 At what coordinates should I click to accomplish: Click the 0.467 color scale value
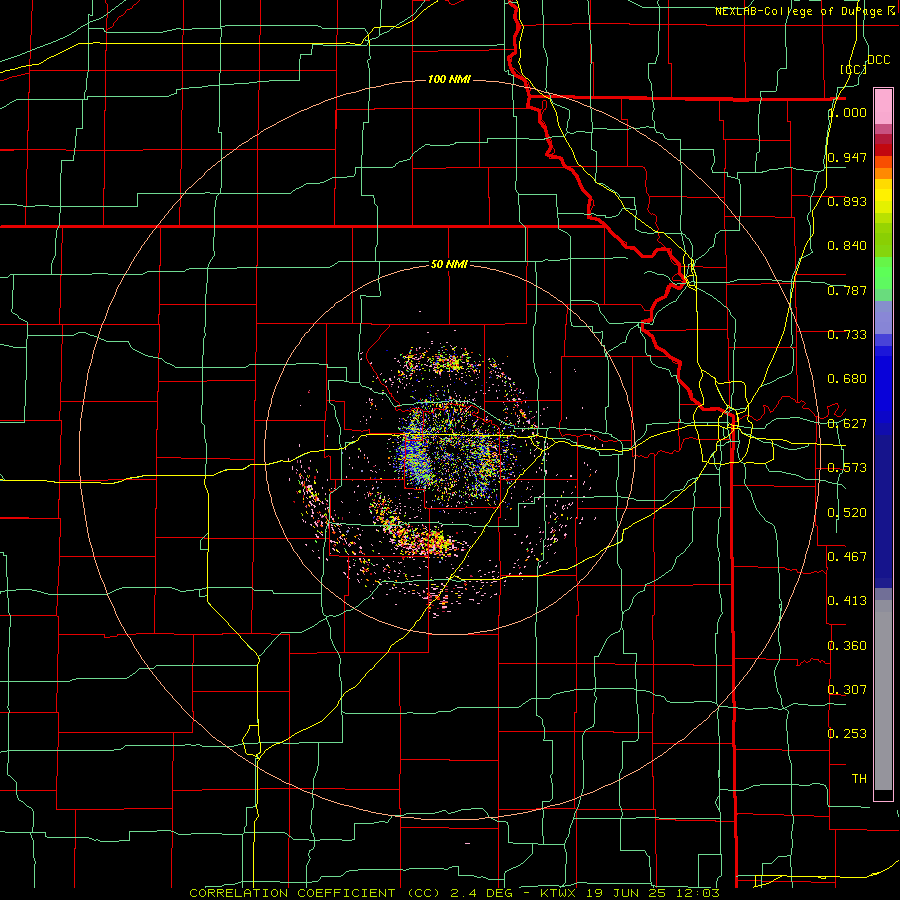[847, 557]
